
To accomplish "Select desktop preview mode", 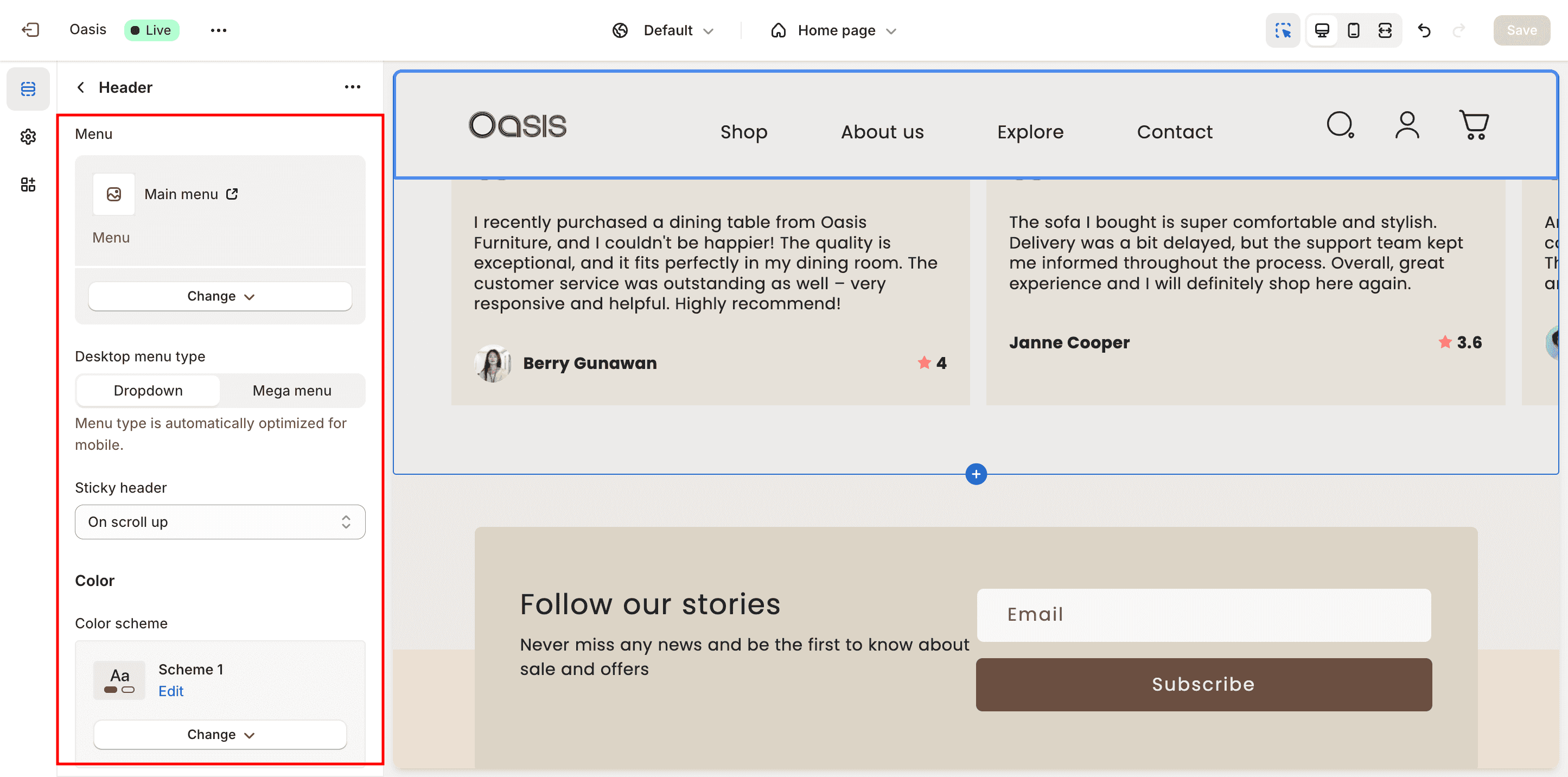I will point(1322,30).
